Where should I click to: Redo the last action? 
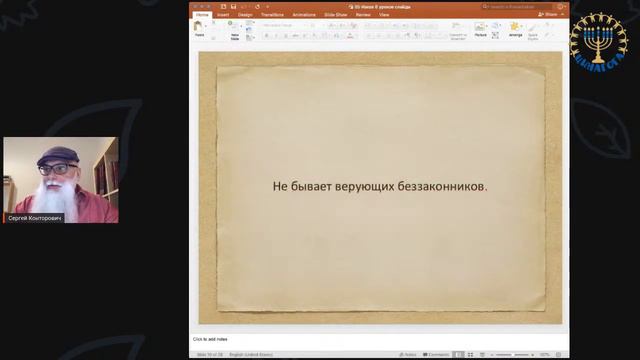[257, 7]
